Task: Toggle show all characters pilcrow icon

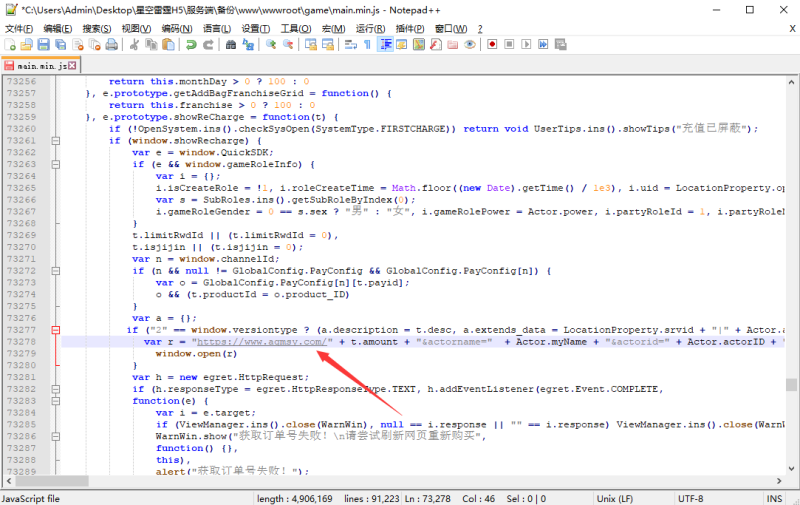Action: 367,45
